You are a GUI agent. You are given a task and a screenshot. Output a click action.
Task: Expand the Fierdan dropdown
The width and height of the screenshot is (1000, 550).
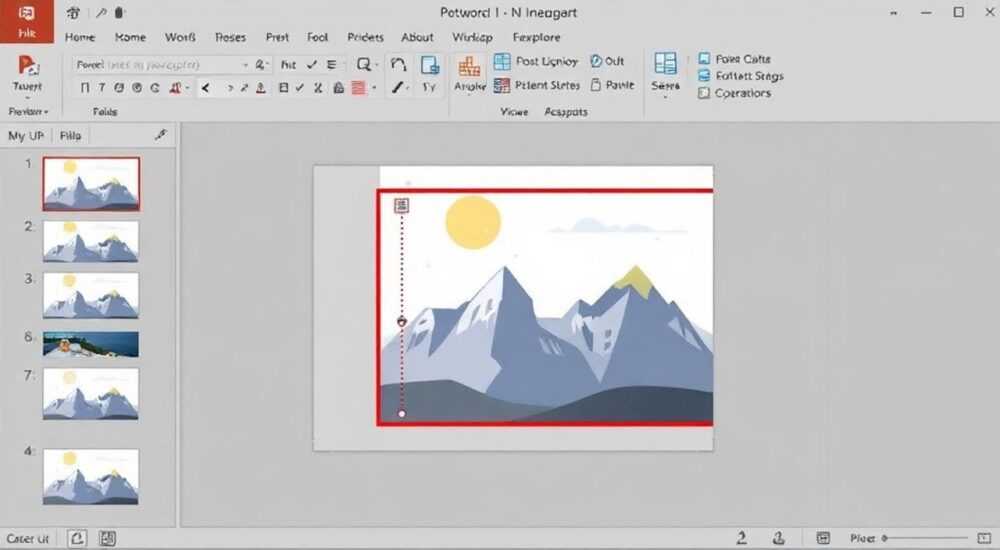(x=28, y=112)
